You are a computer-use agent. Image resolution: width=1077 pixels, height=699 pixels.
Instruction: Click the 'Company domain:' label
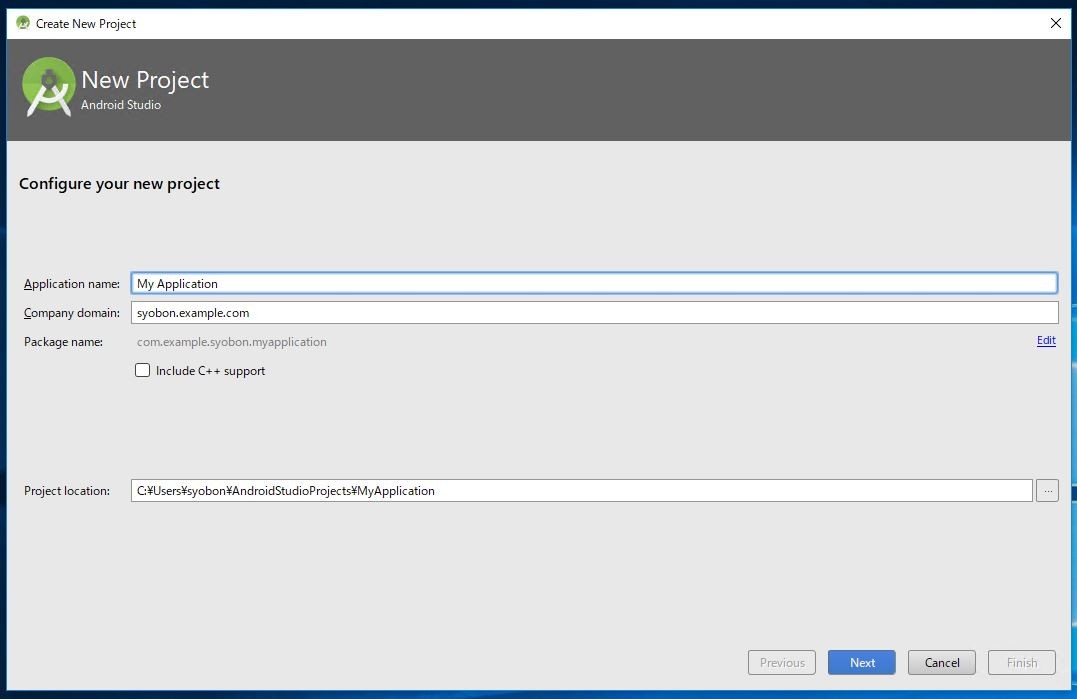71,312
